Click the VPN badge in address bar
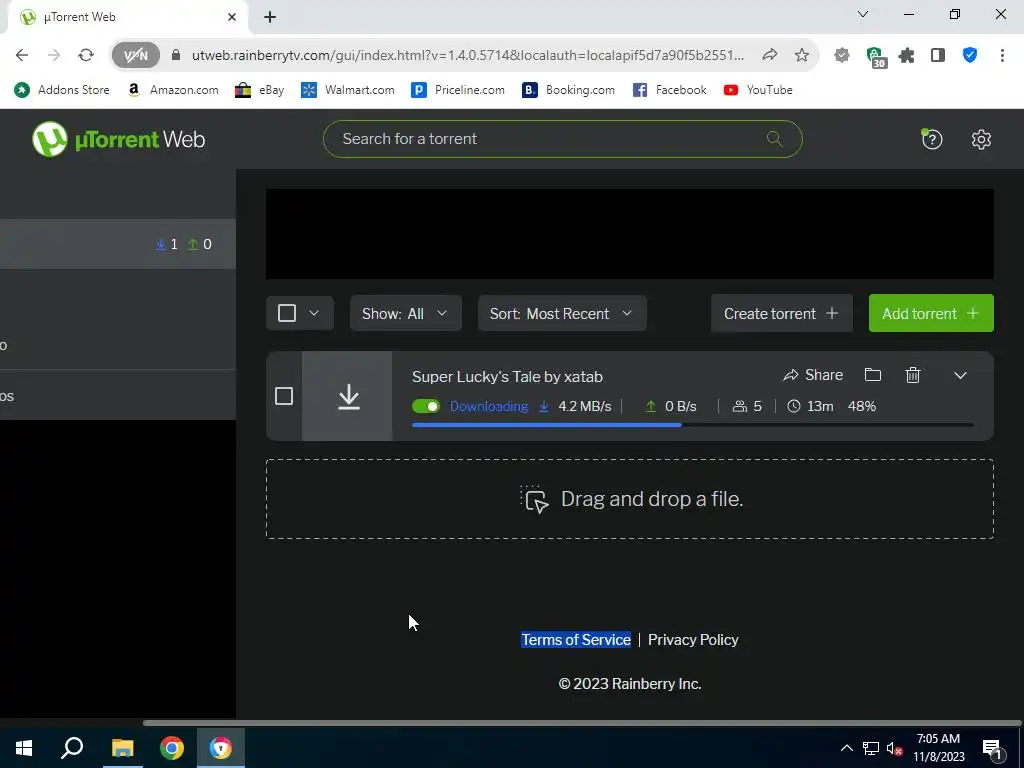The width and height of the screenshot is (1024, 768). point(136,56)
